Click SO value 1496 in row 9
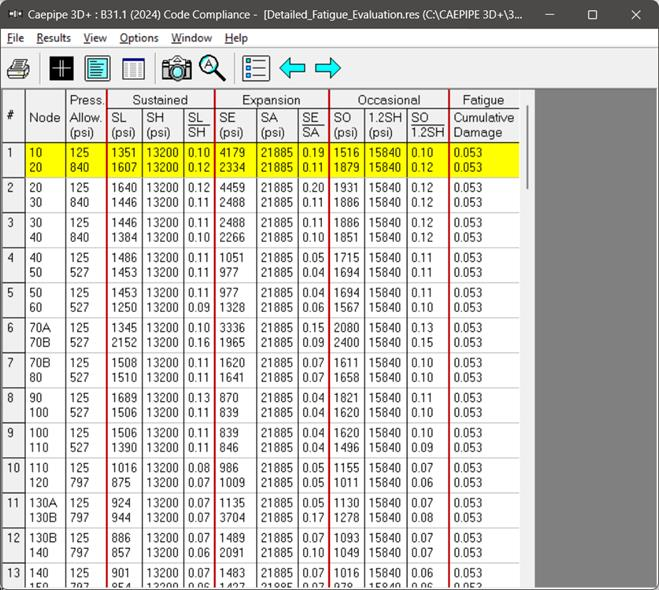The width and height of the screenshot is (659, 590). (x=346, y=448)
